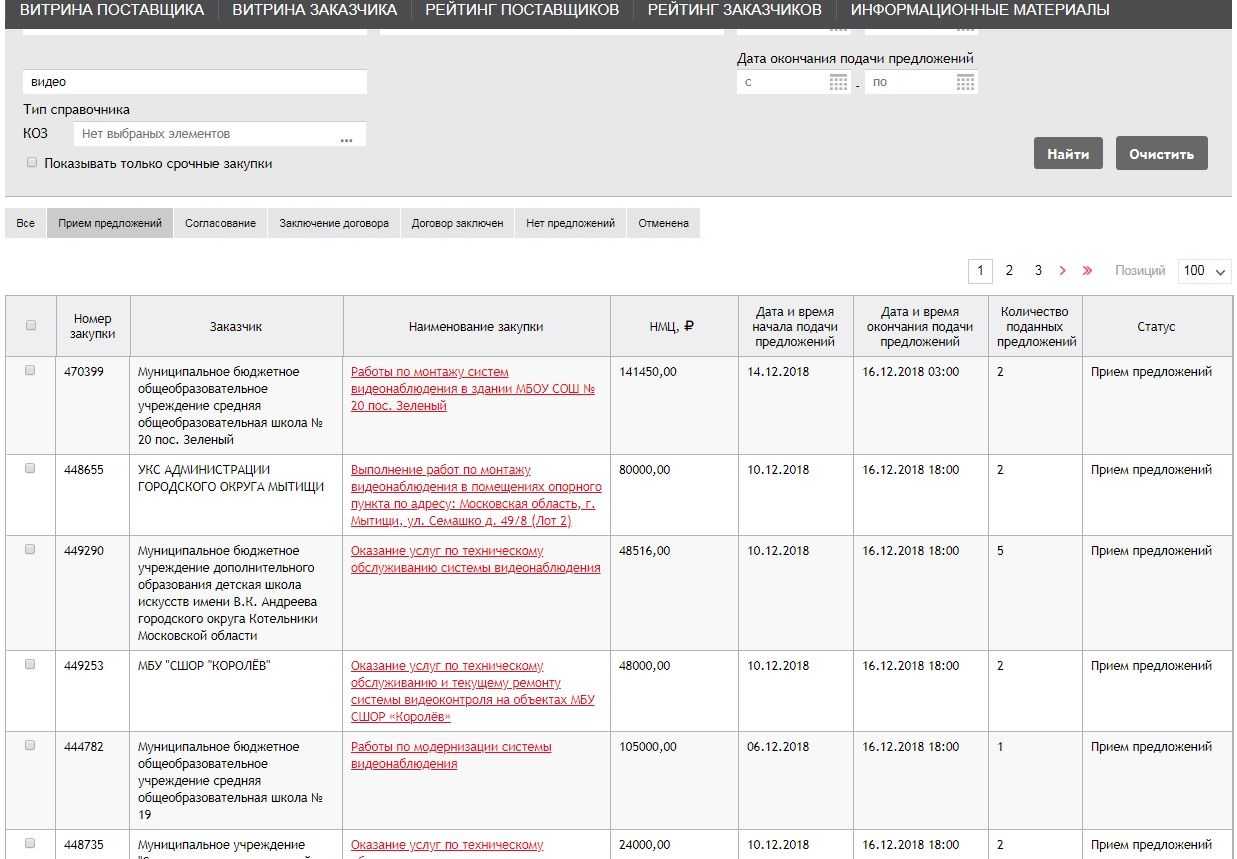Open the end date calendar picker
1237x859 pixels.
[x=965, y=83]
